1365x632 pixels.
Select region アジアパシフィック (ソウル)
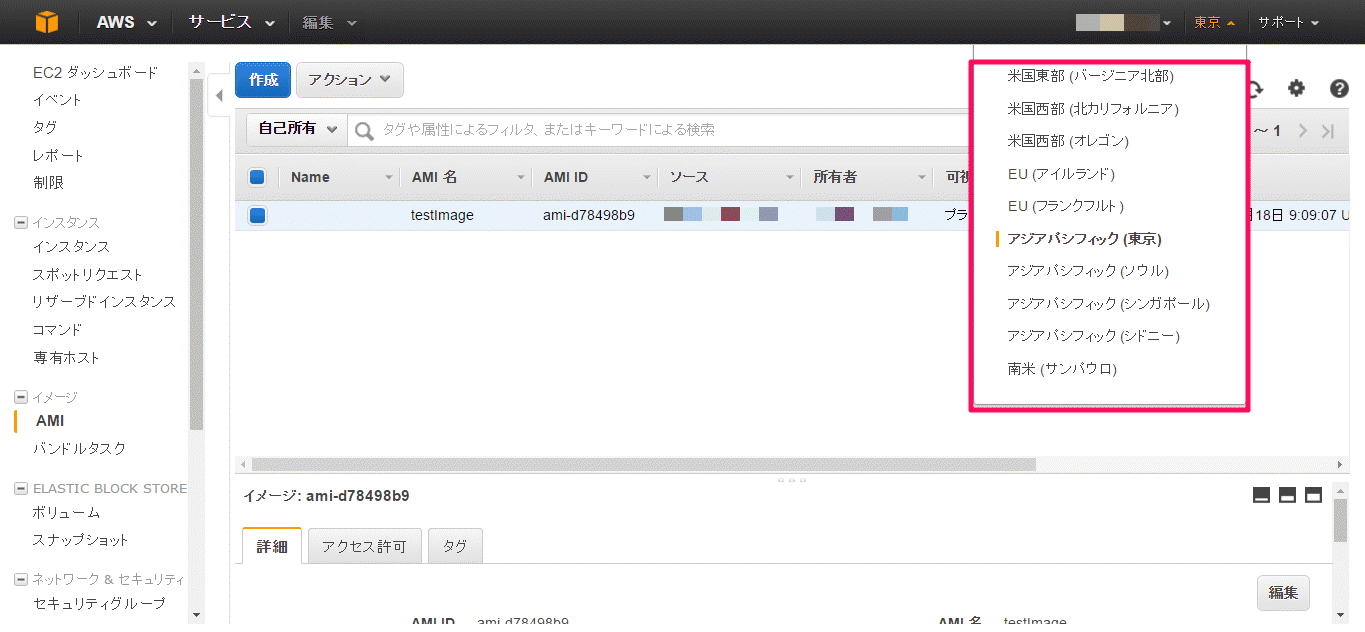[1088, 271]
